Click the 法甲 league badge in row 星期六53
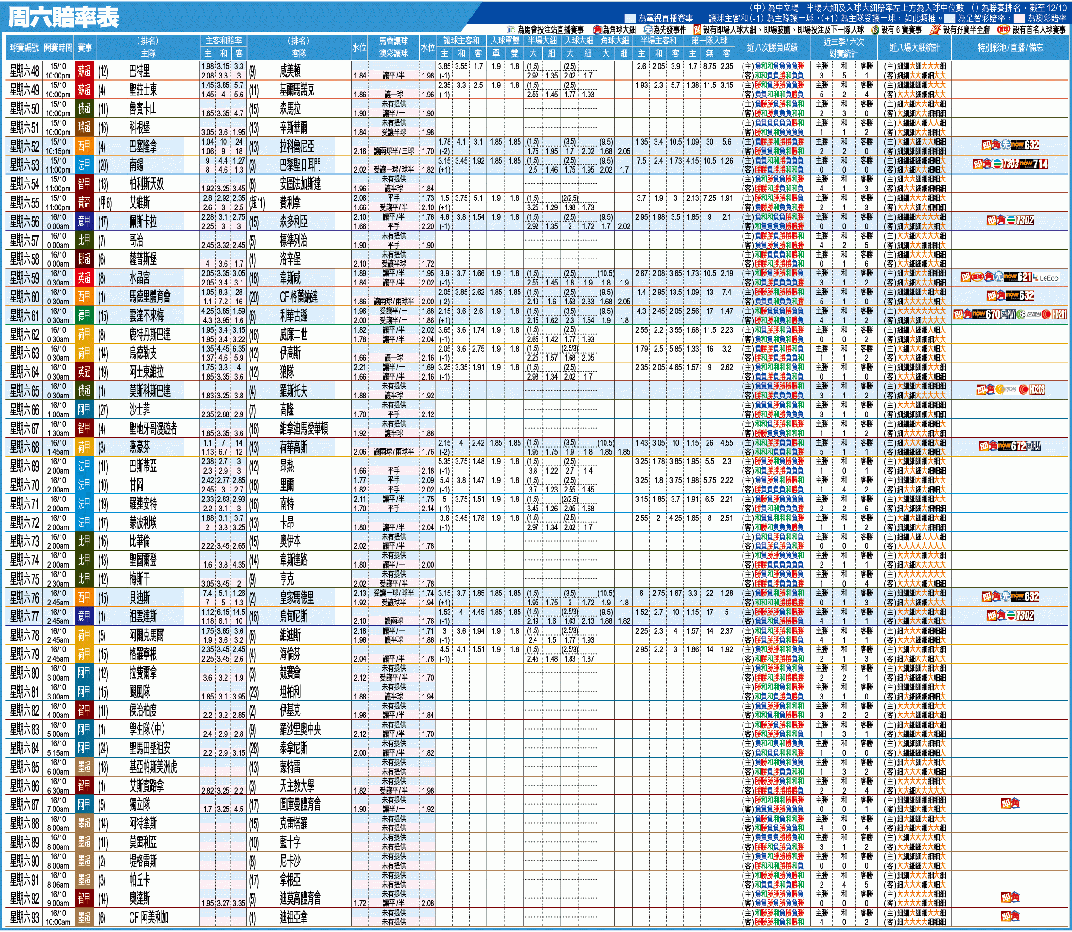Viewport: 1072px width, 932px height. (x=84, y=165)
